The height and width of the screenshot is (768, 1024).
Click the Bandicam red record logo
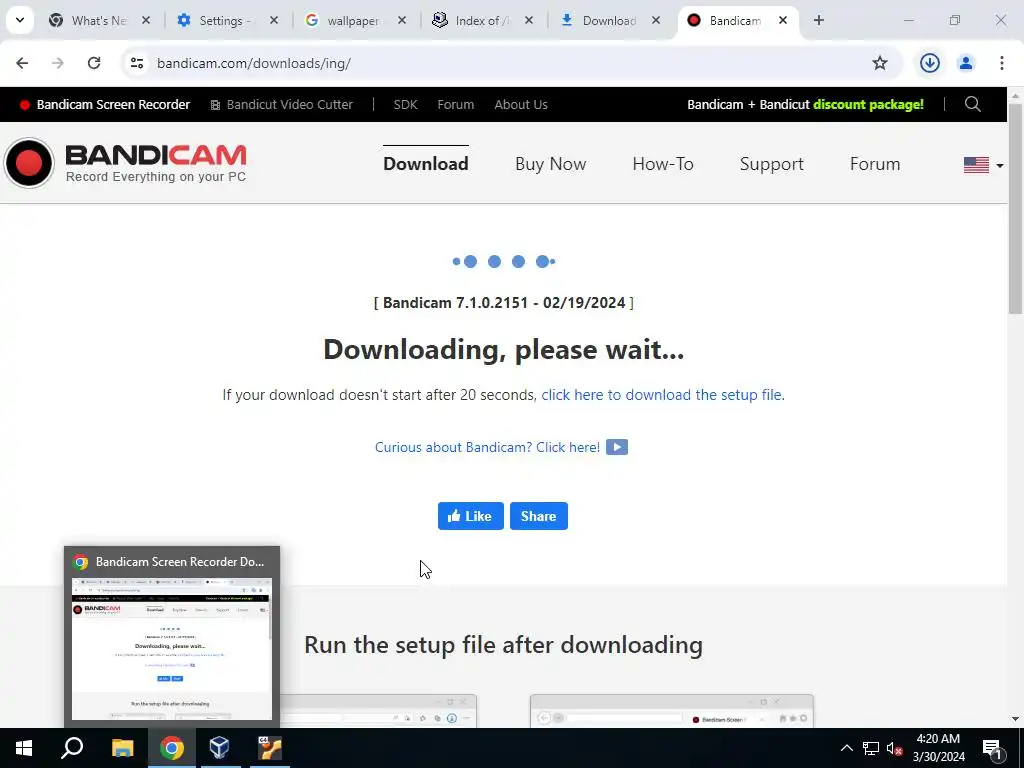pyautogui.click(x=29, y=163)
